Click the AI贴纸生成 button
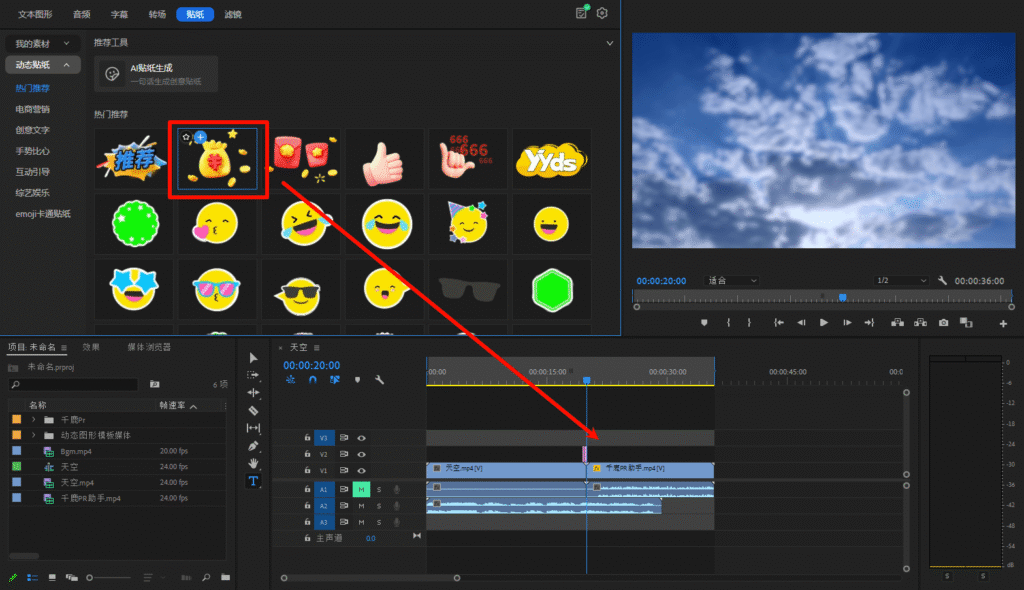 [156, 73]
